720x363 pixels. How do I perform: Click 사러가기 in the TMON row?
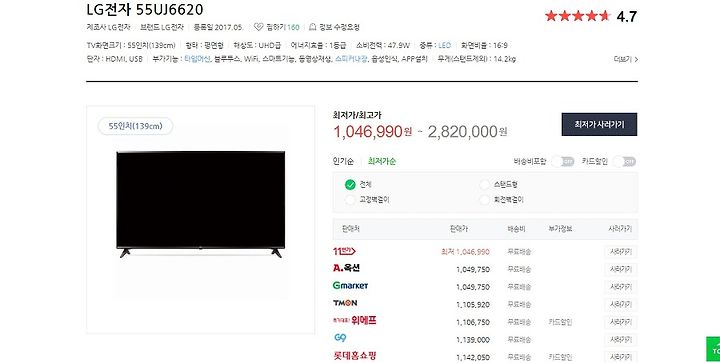620,305
